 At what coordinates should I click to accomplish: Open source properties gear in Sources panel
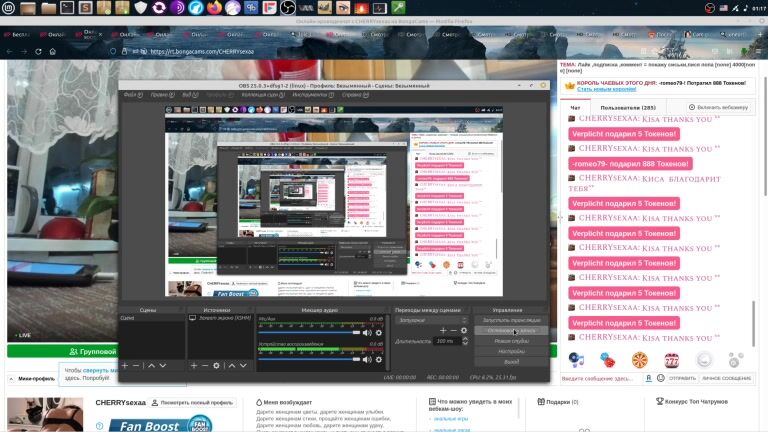coord(216,365)
